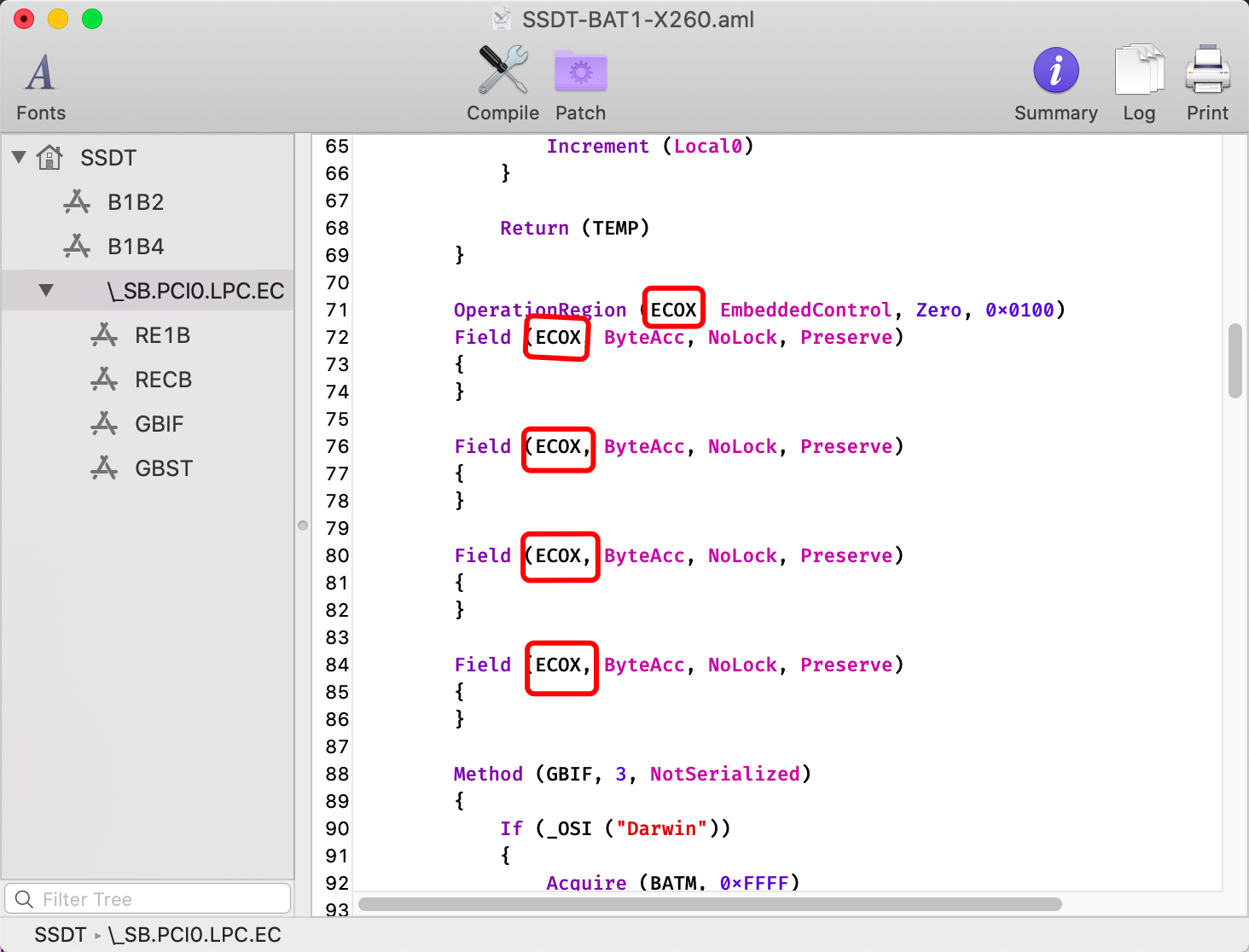Image resolution: width=1249 pixels, height=952 pixels.
Task: Click line number 87 in the gutter
Action: click(337, 746)
